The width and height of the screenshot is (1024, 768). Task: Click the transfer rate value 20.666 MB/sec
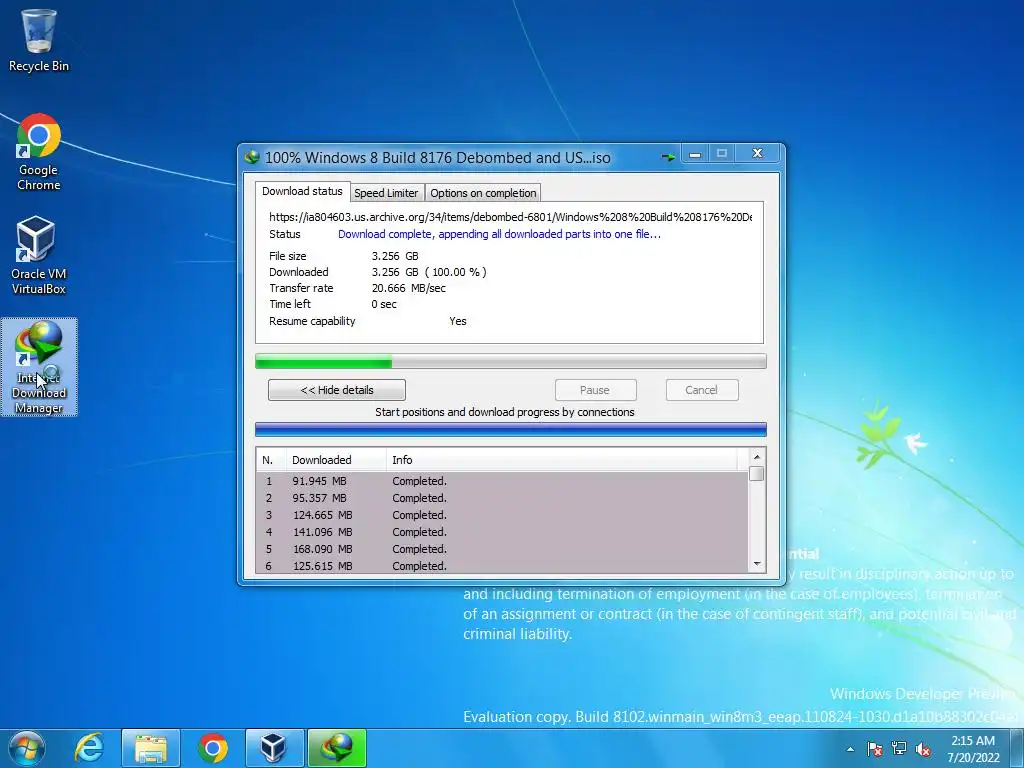409,288
